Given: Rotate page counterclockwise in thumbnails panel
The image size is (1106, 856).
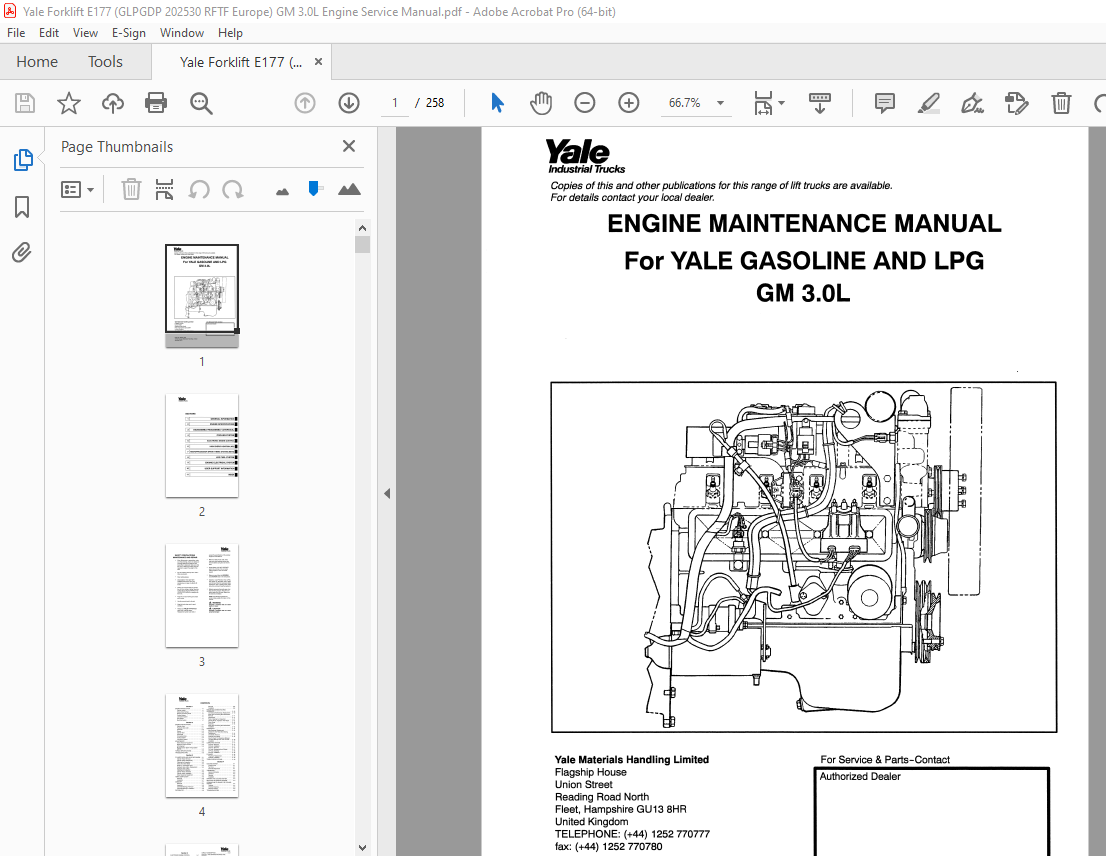Looking at the screenshot, I should coord(199,190).
